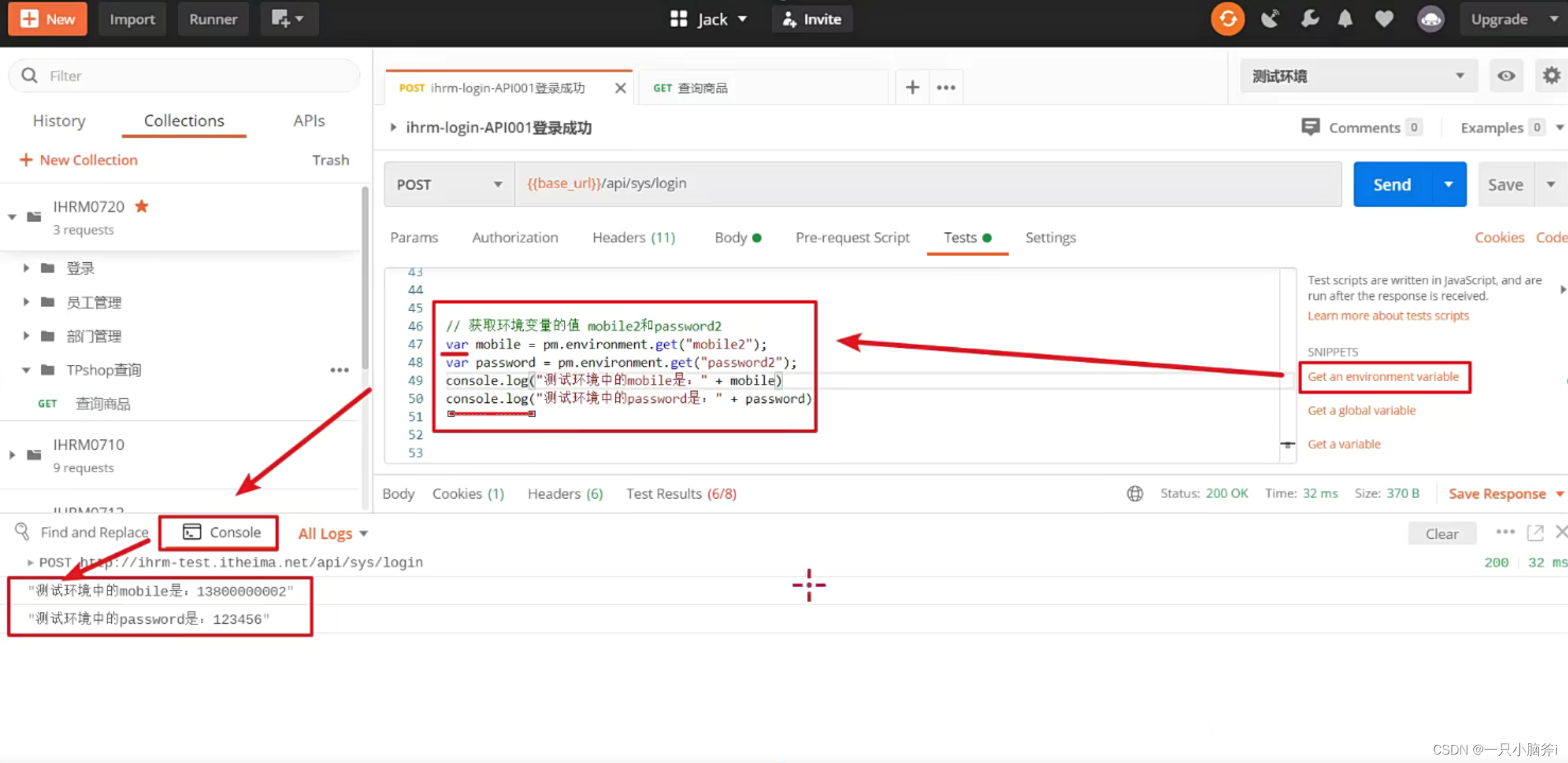This screenshot has height=763, width=1568.
Task: Open the wrench settings icon in header
Action: [1309, 19]
